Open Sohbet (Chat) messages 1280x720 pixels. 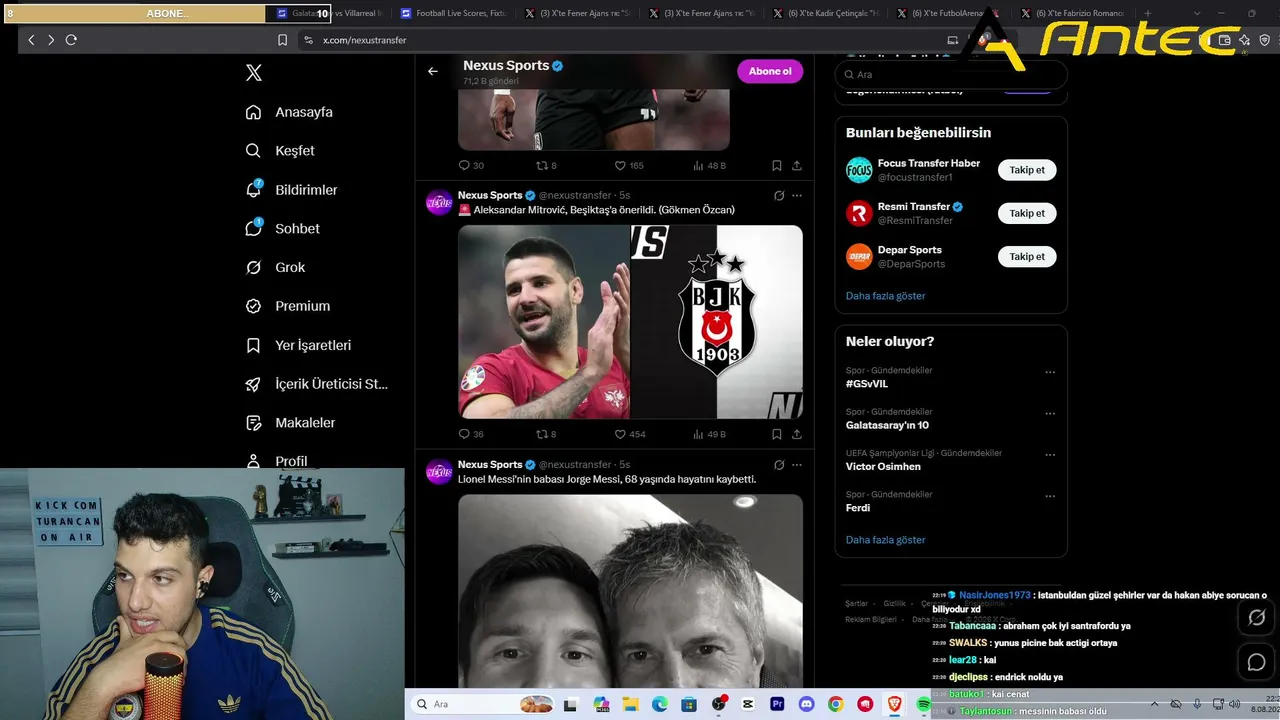pyautogui.click(x=282, y=229)
